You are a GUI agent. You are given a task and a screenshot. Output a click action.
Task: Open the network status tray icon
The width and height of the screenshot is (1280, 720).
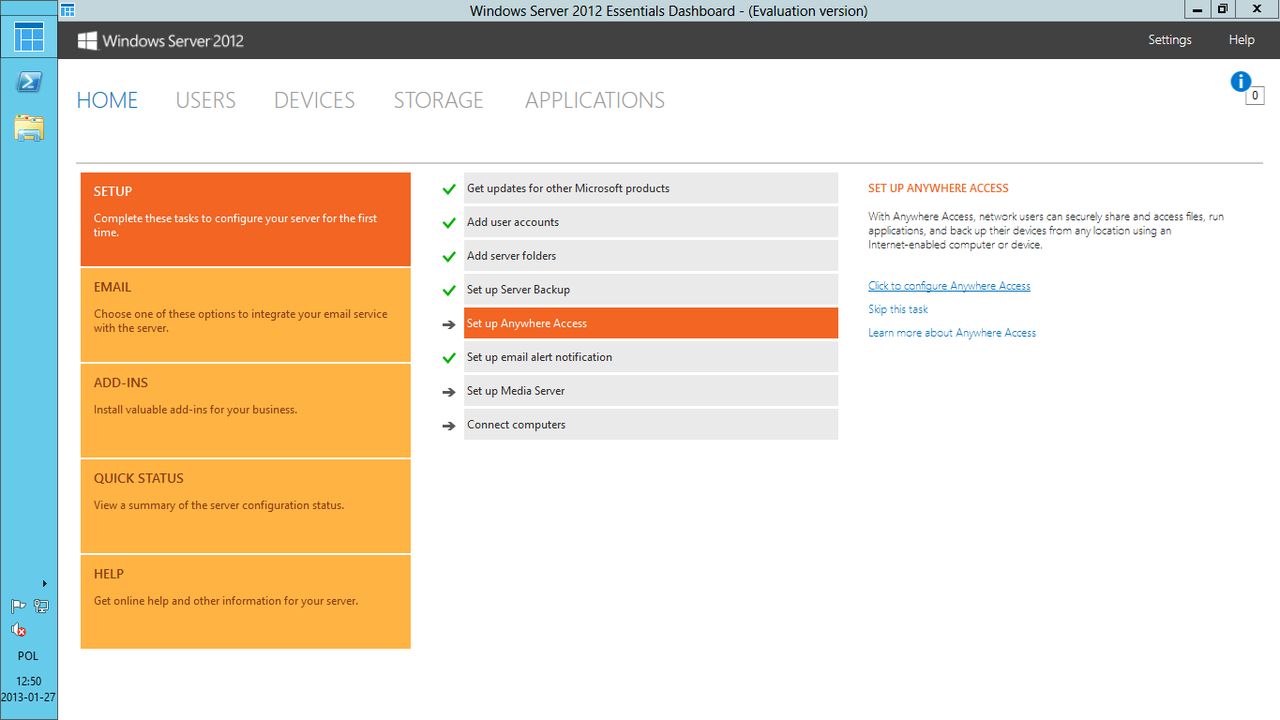(x=41, y=606)
